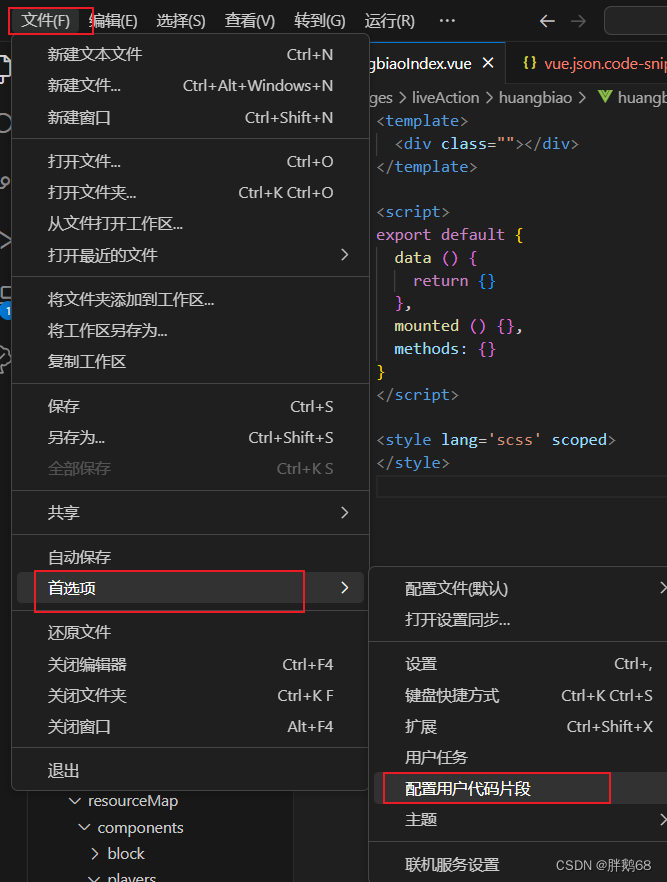Choose 退出 menu entry
667x882 pixels.
coord(190,771)
